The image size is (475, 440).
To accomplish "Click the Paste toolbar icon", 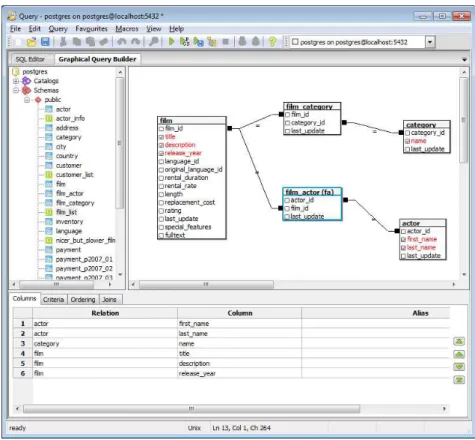I will (90, 42).
